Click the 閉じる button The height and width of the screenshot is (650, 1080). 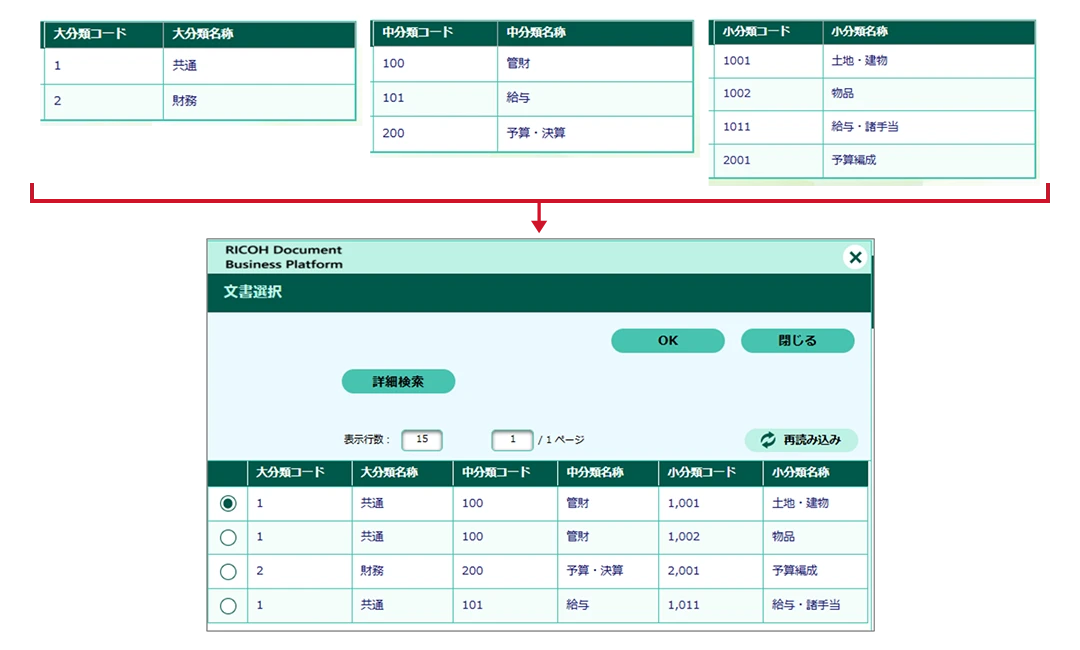point(797,341)
